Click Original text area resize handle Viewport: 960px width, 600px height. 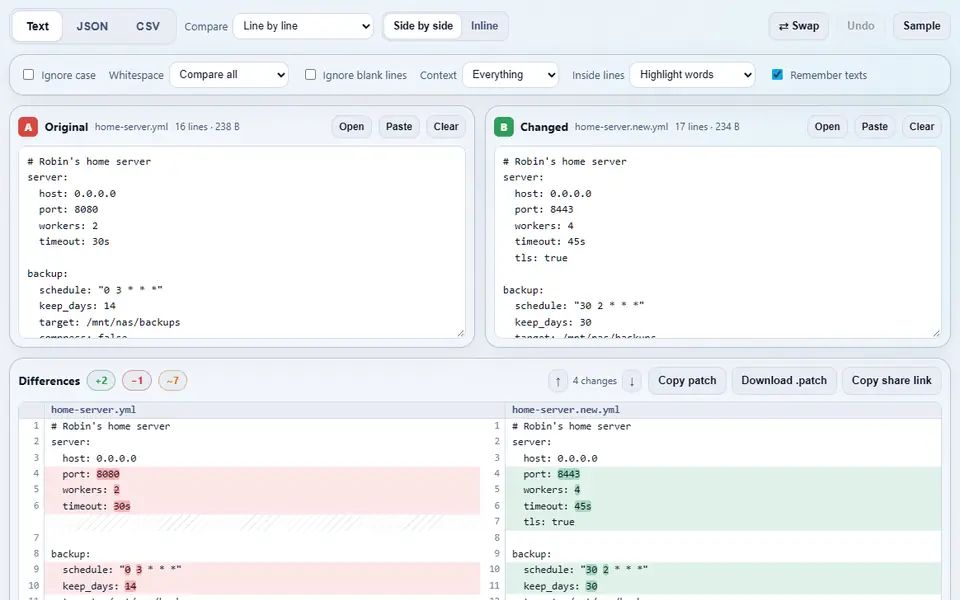coord(460,333)
